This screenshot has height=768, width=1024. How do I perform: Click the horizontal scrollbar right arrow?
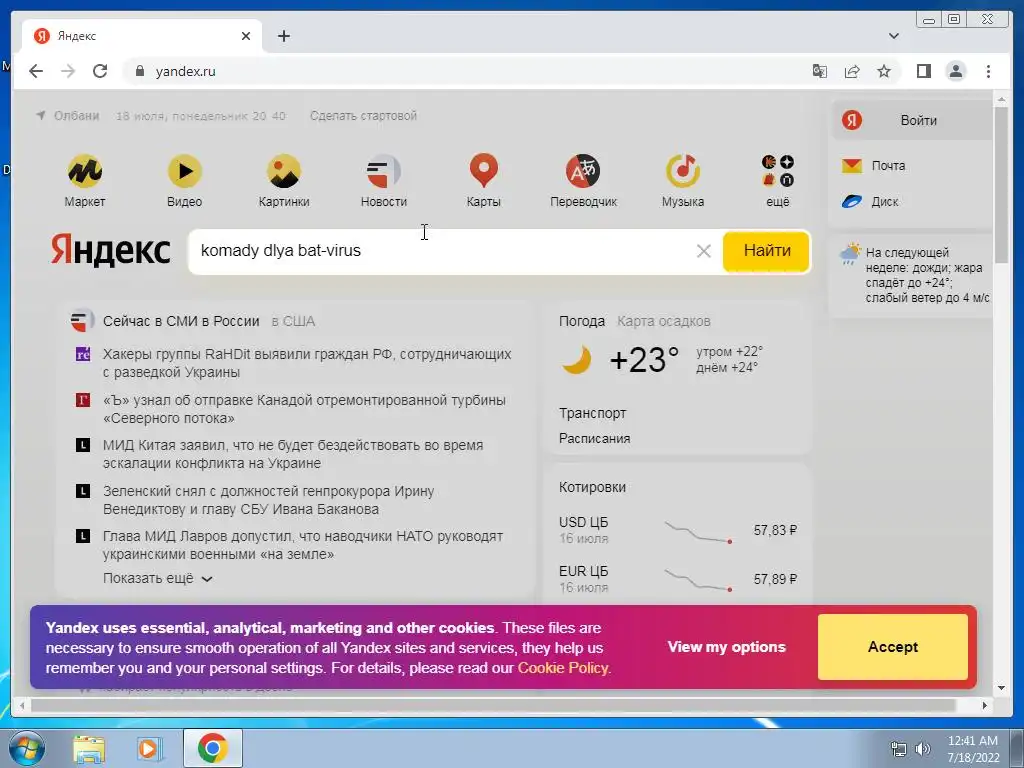coord(985,705)
